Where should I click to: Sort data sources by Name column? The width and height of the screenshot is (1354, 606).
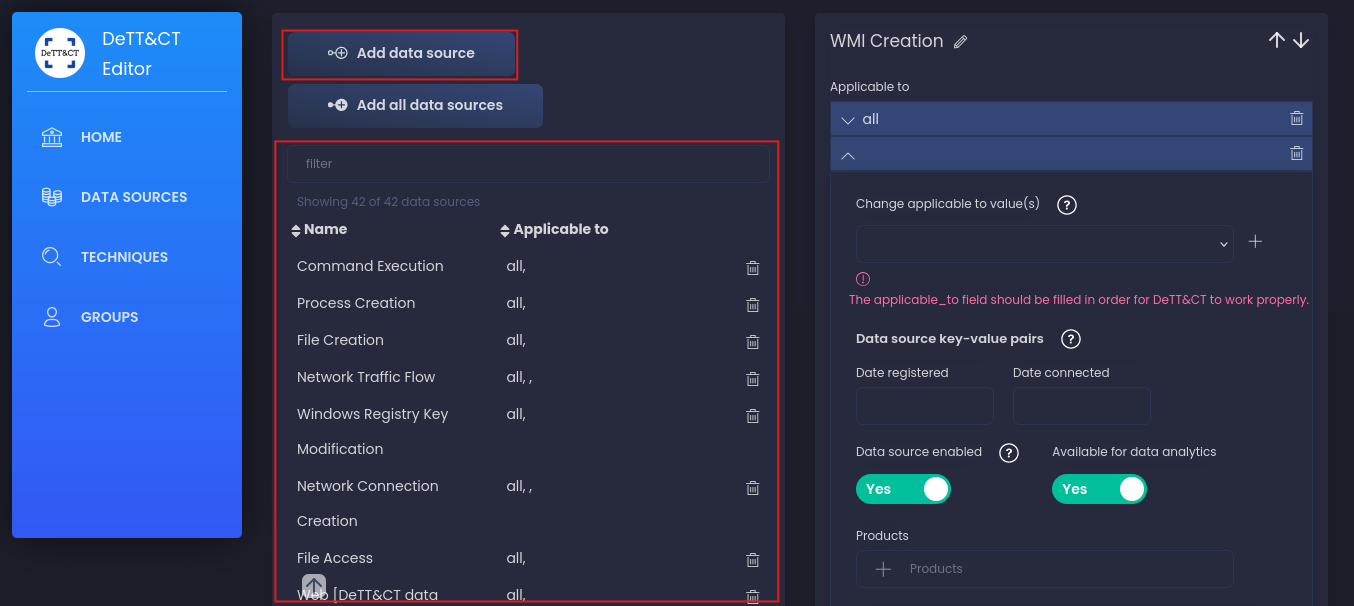[x=320, y=230]
